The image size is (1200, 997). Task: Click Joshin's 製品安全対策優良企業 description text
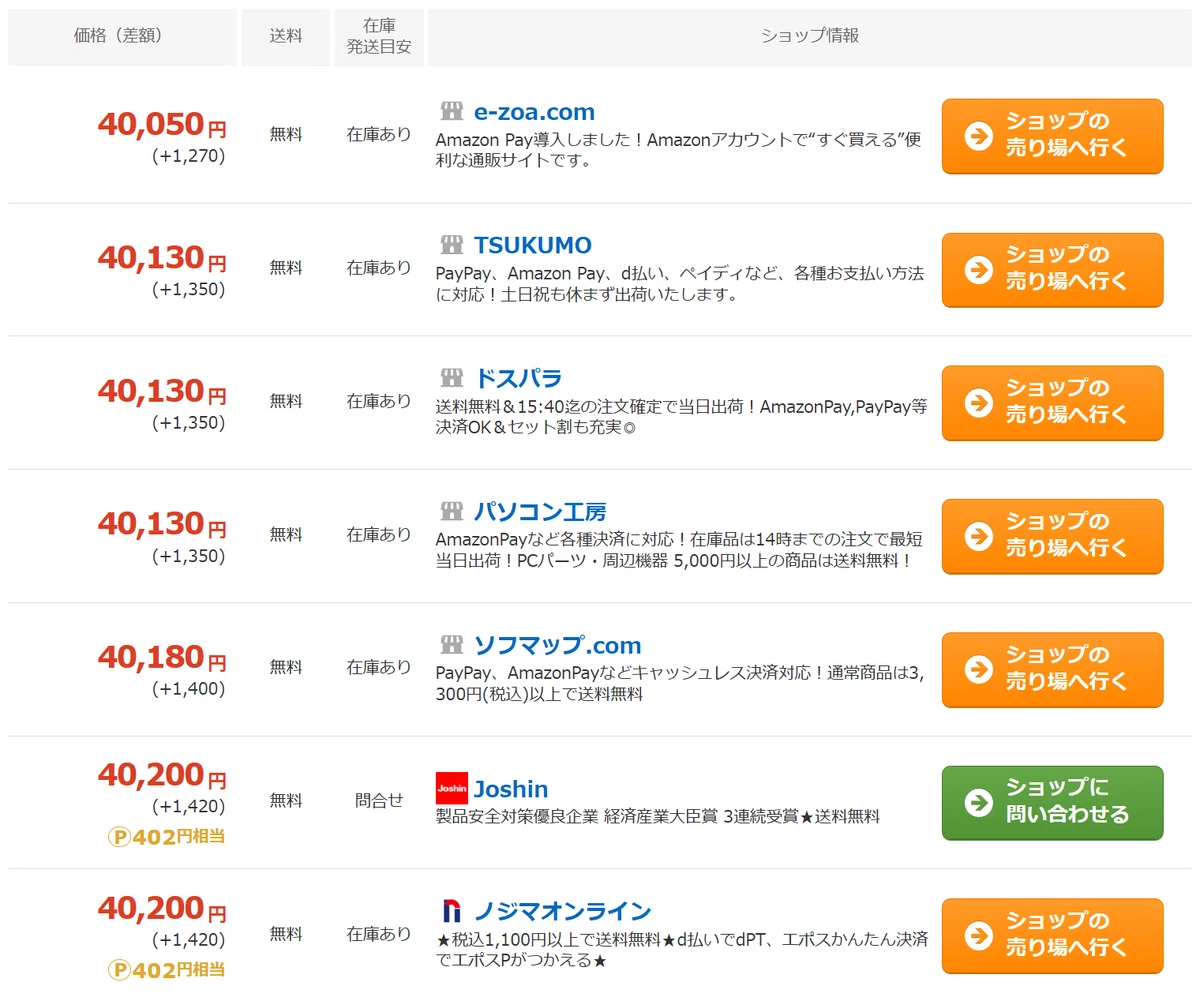click(658, 816)
